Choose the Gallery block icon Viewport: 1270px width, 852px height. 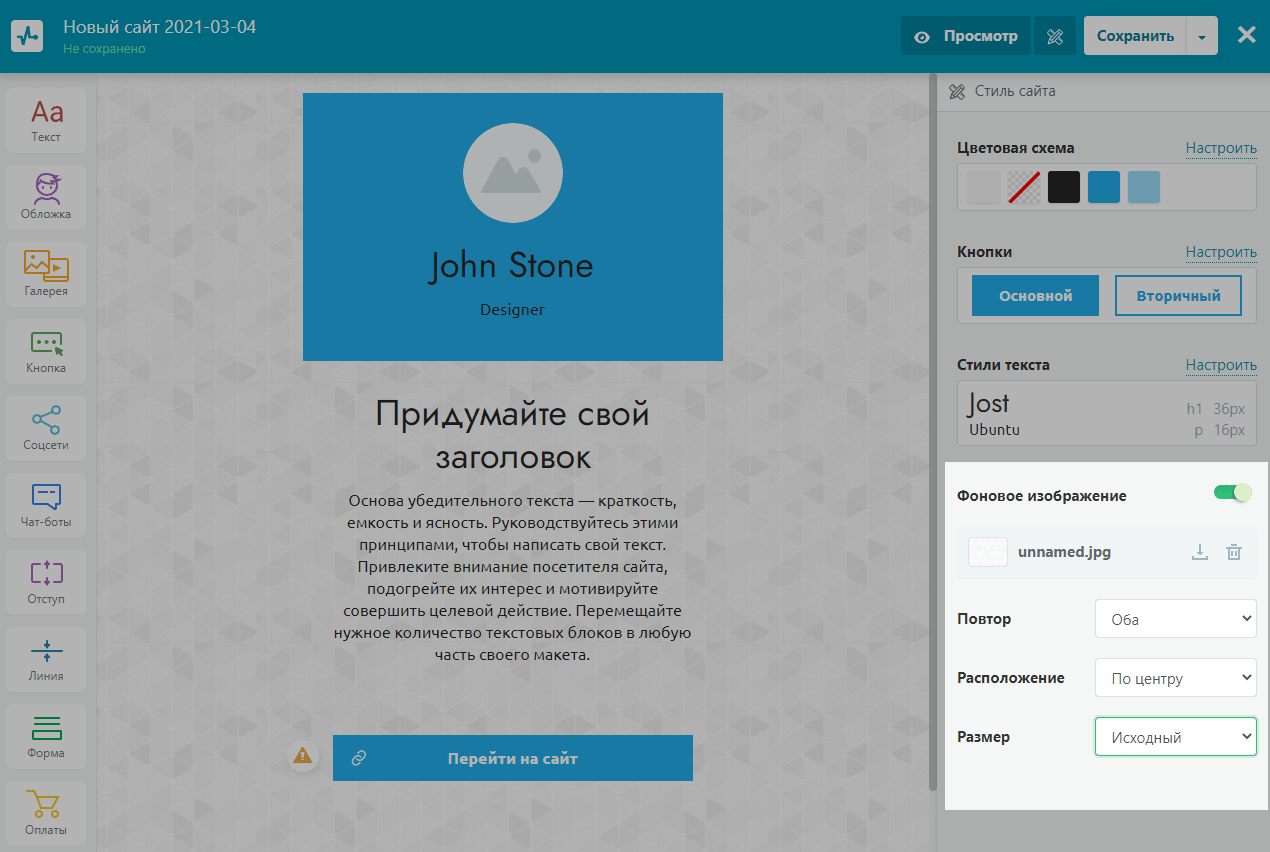[46, 274]
